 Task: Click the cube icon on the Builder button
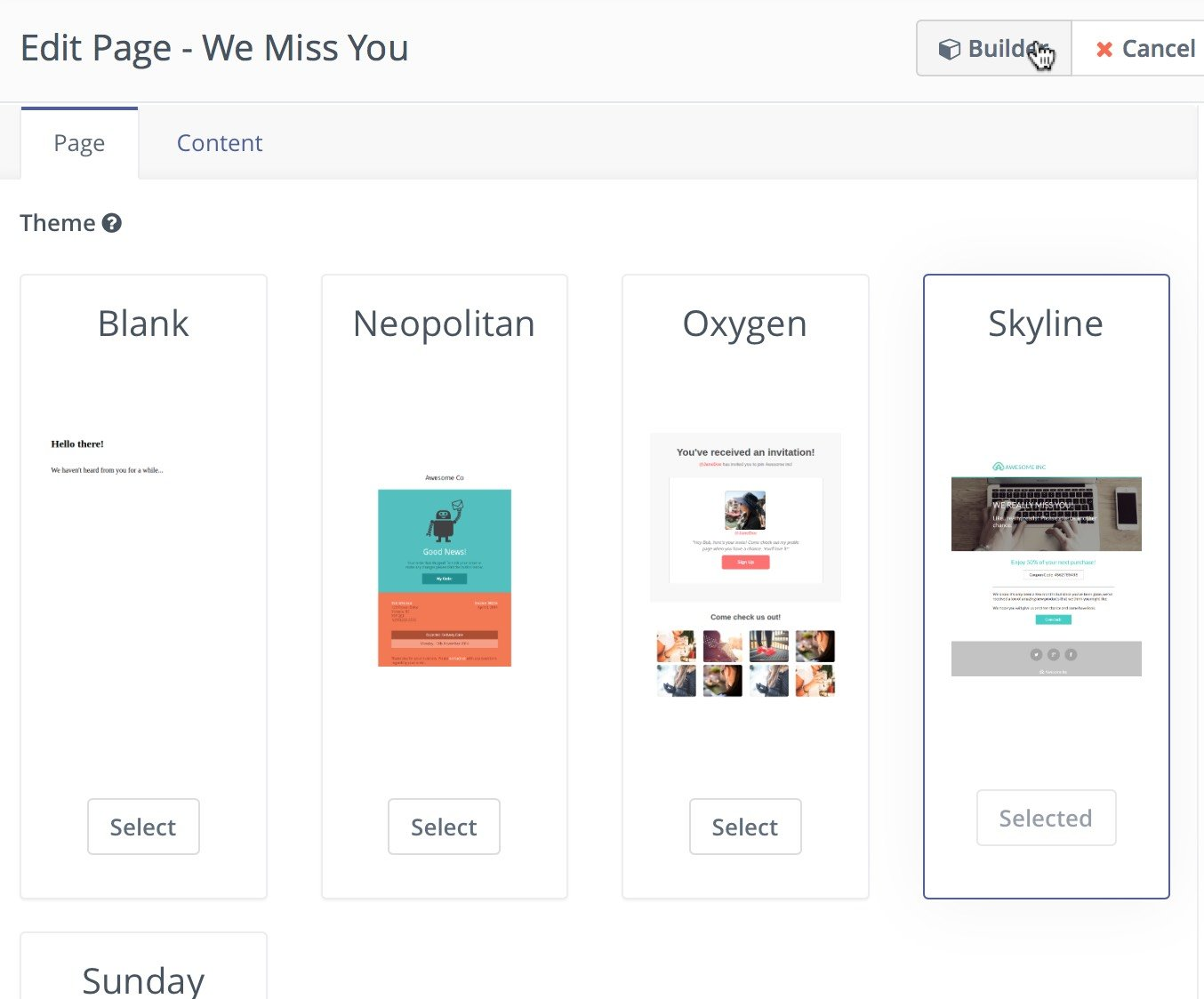[949, 49]
